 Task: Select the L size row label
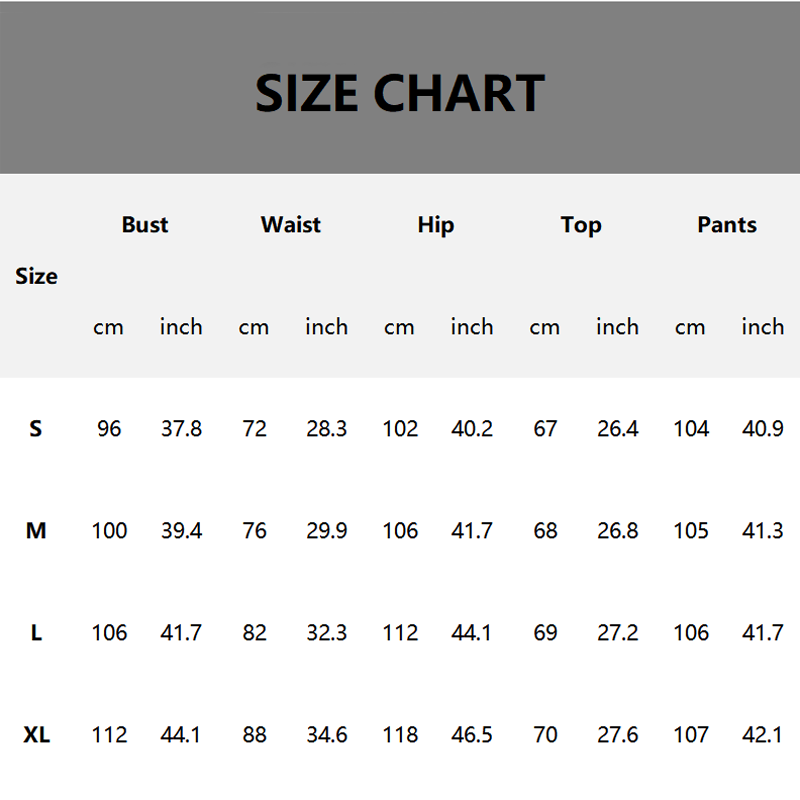pyautogui.click(x=36, y=633)
